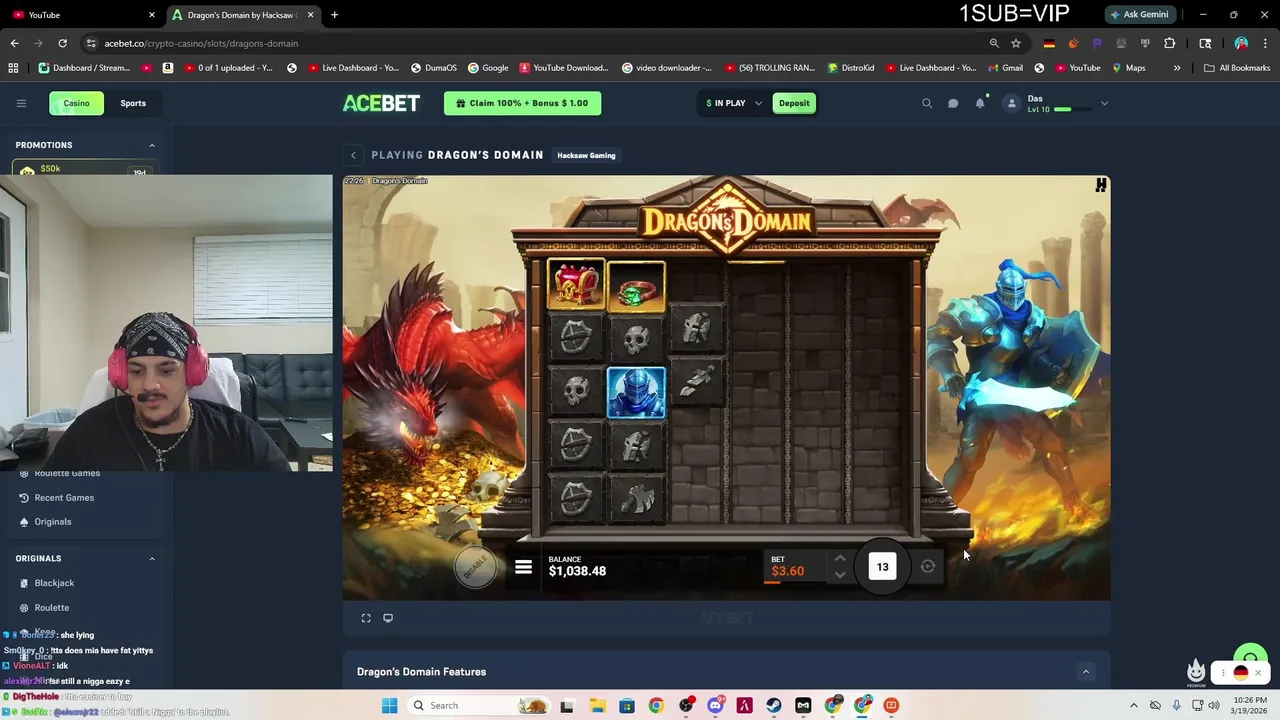This screenshot has width=1280, height=720.
Task: Show hidden system tray icons
Action: (x=1133, y=705)
